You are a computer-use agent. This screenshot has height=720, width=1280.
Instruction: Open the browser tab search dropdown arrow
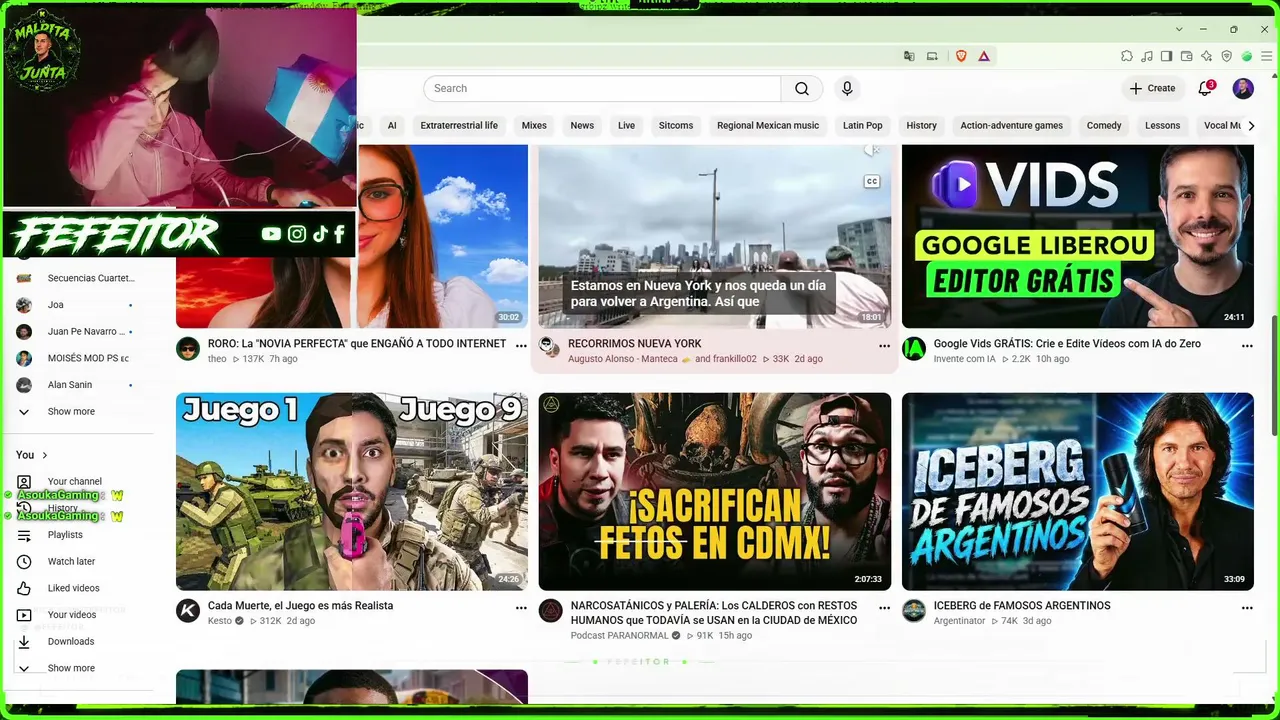click(1179, 29)
